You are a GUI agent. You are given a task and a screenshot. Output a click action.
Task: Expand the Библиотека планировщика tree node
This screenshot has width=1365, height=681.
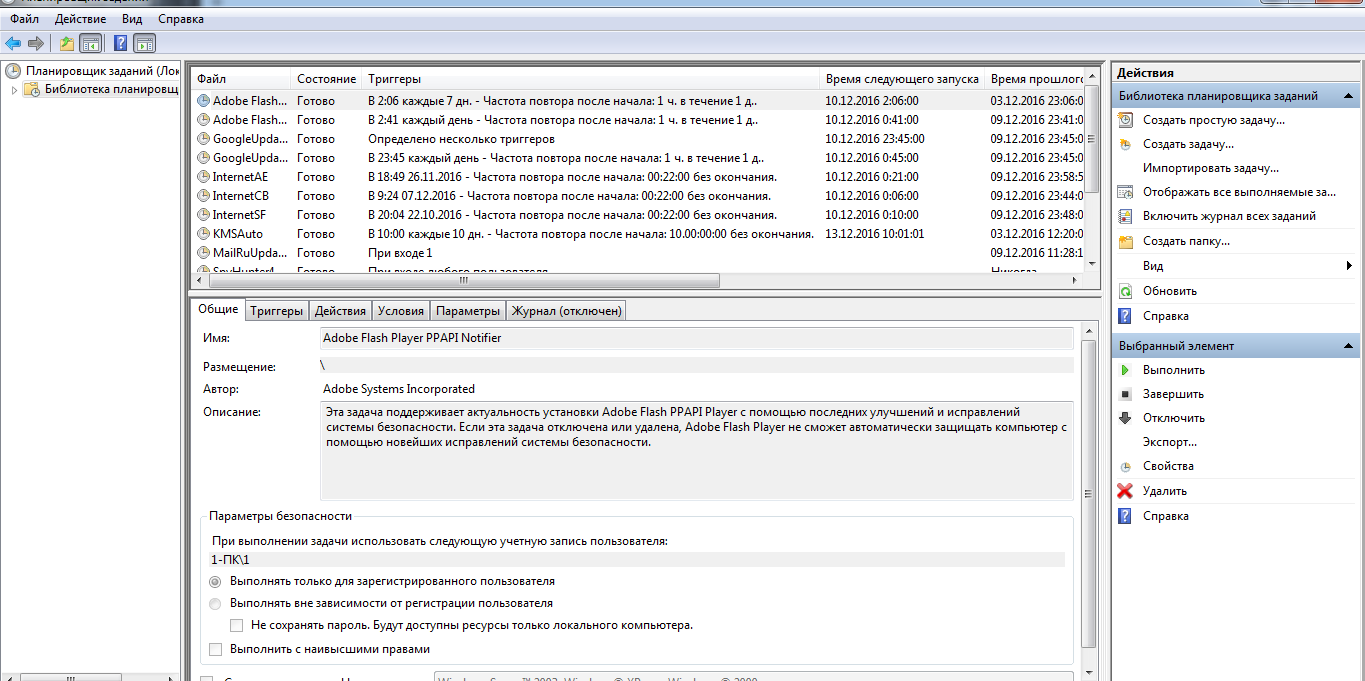click(x=14, y=90)
